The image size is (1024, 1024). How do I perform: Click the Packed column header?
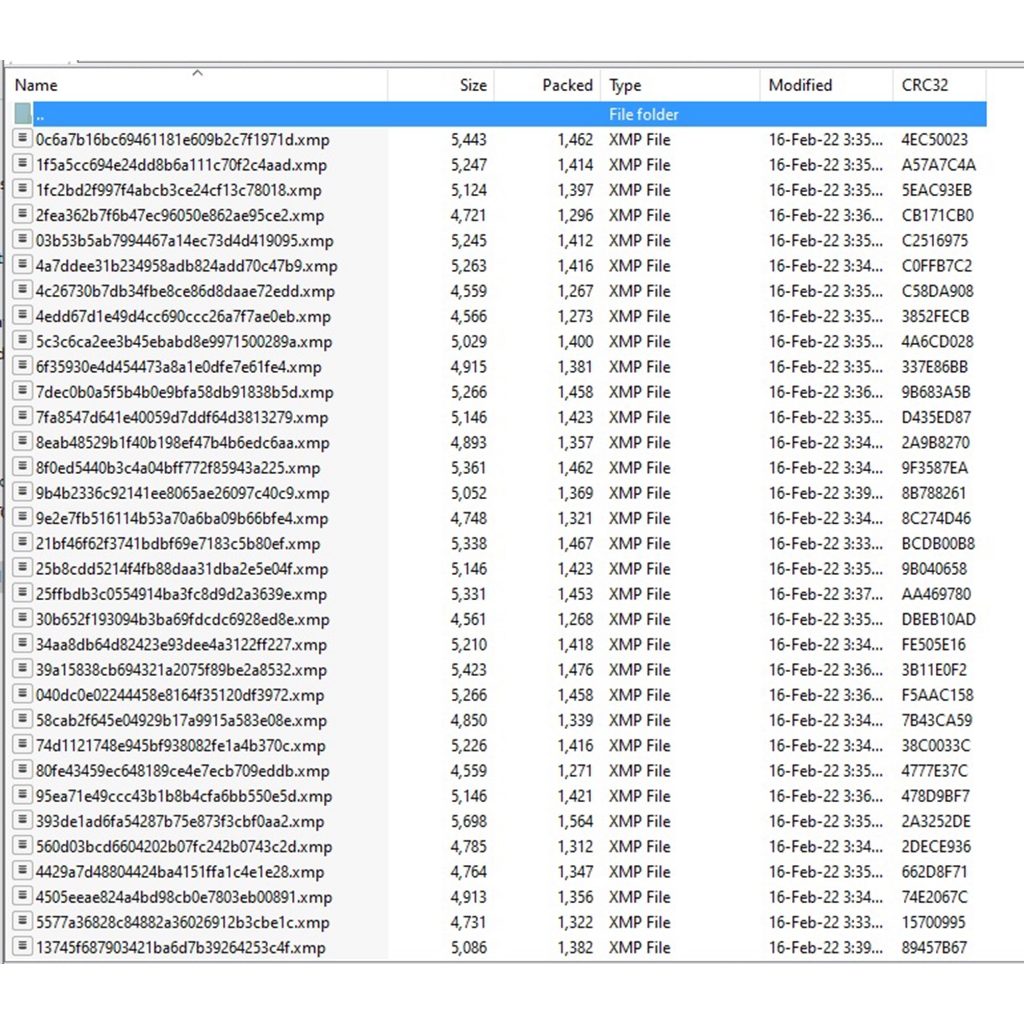coord(567,86)
